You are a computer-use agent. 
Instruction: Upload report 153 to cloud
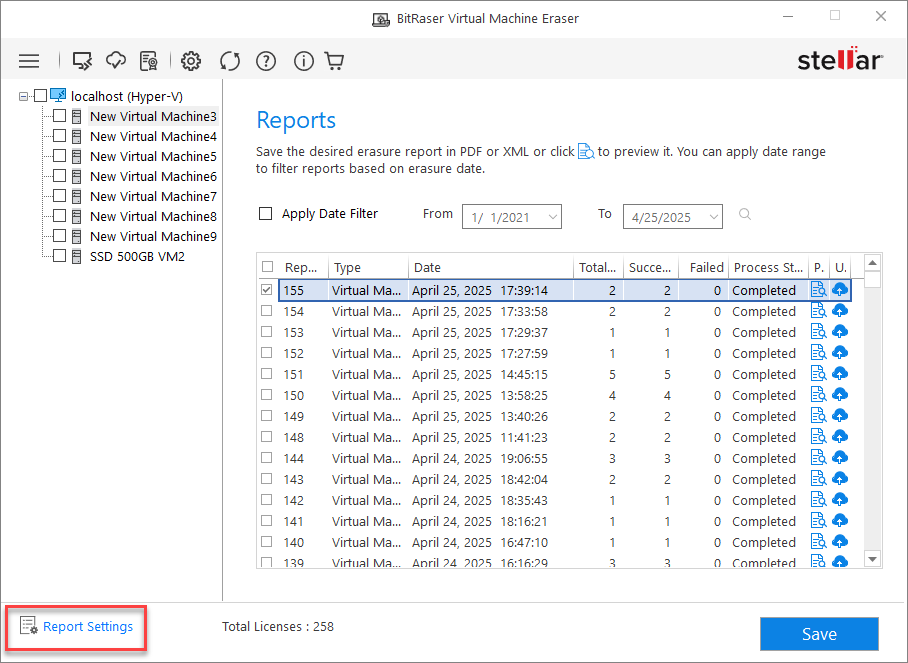point(840,332)
